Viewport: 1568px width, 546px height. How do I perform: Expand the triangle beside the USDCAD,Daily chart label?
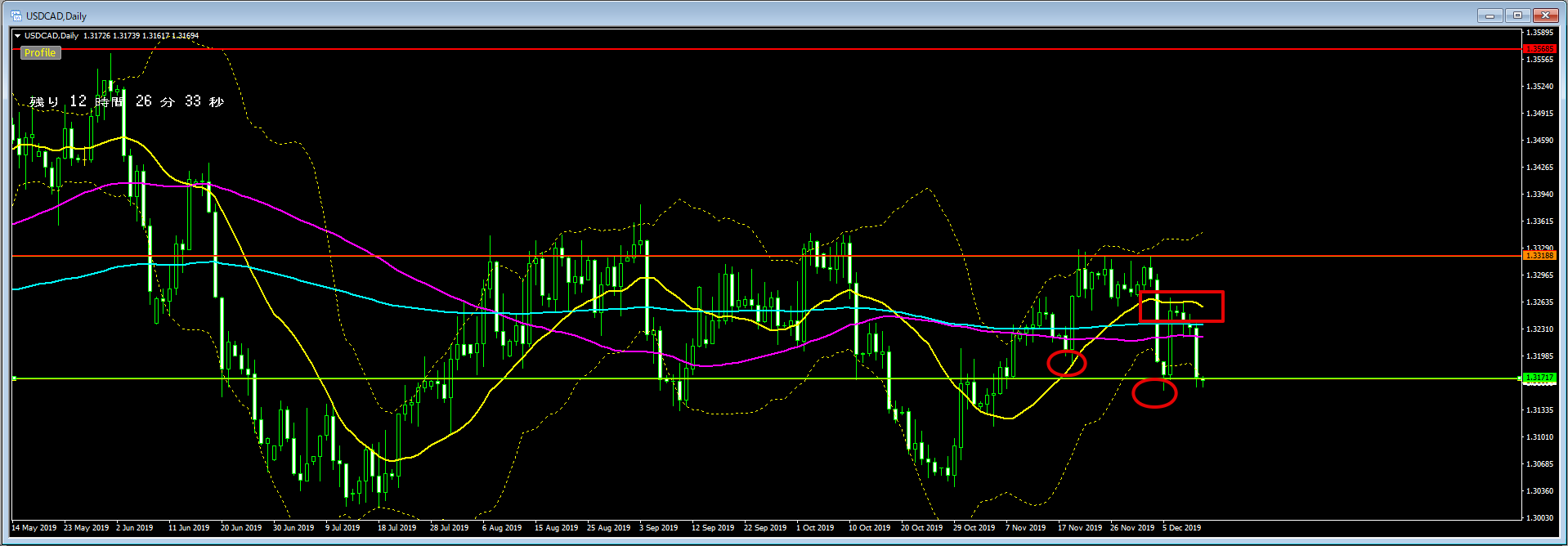tap(17, 36)
